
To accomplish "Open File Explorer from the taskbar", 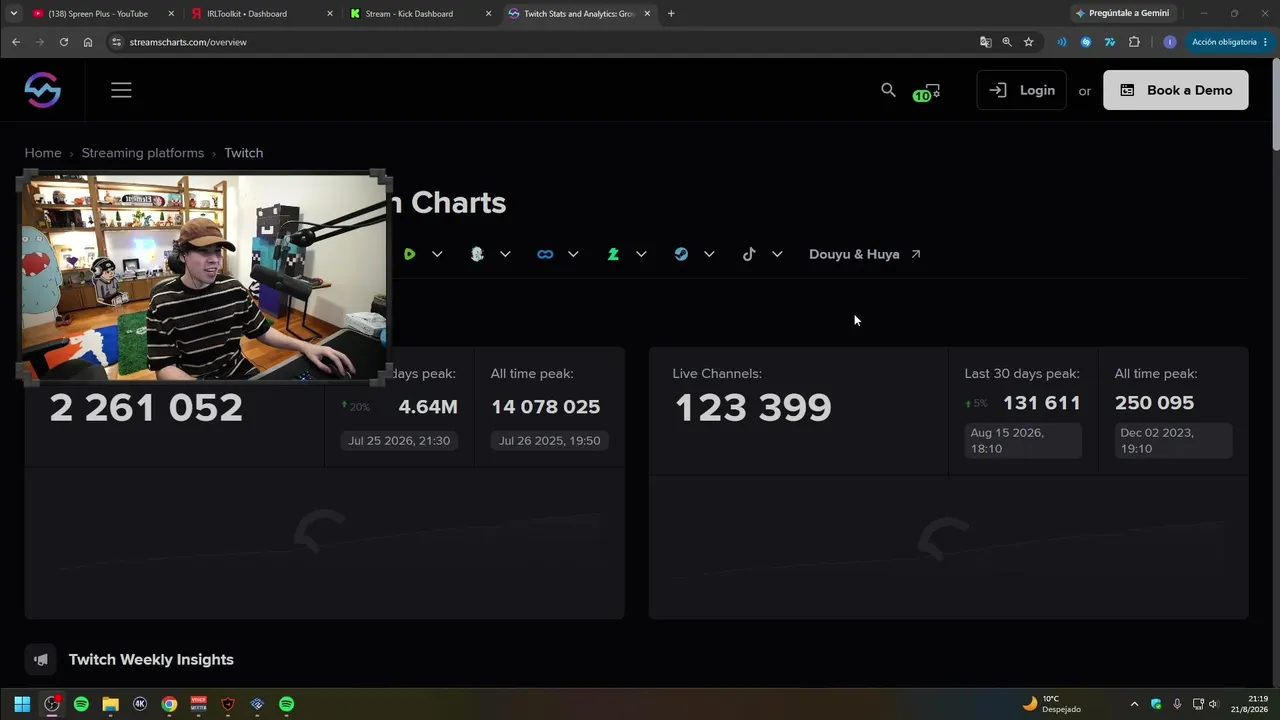I will (x=111, y=704).
